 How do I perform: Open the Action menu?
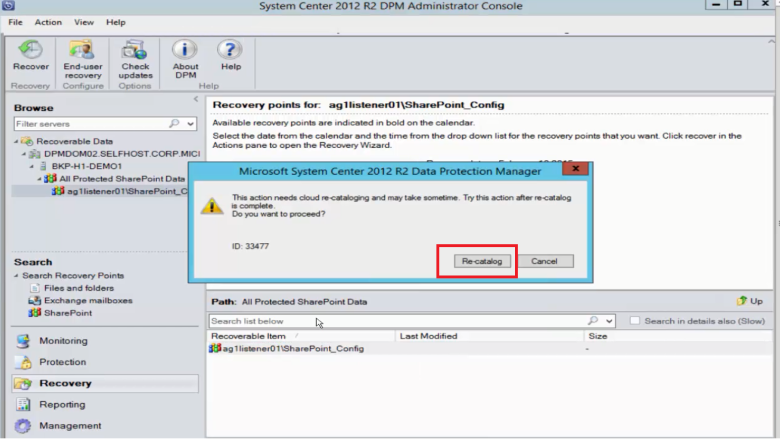pyautogui.click(x=48, y=22)
